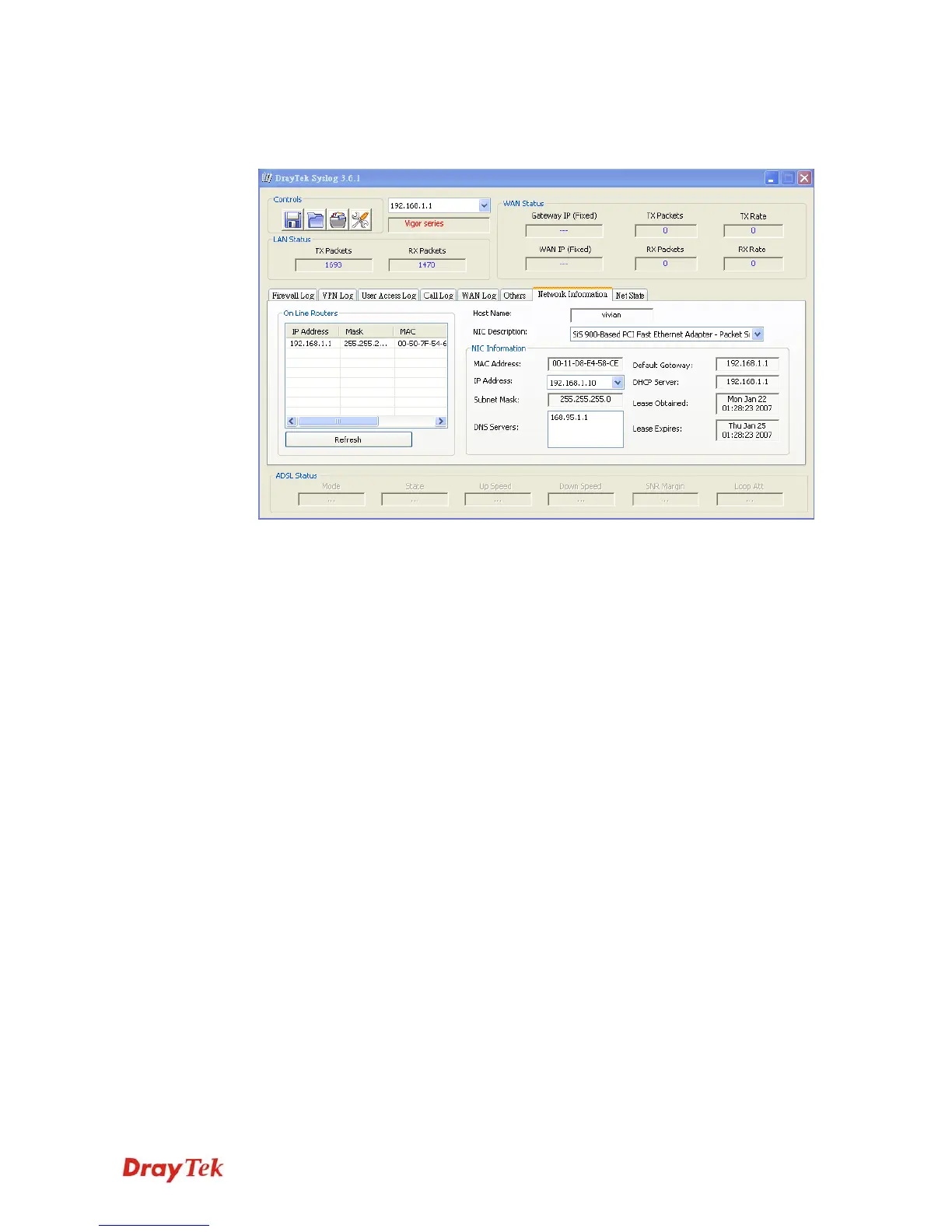The image size is (952, 1232).
Task: Select the Network Information tab
Action: [x=572, y=294]
